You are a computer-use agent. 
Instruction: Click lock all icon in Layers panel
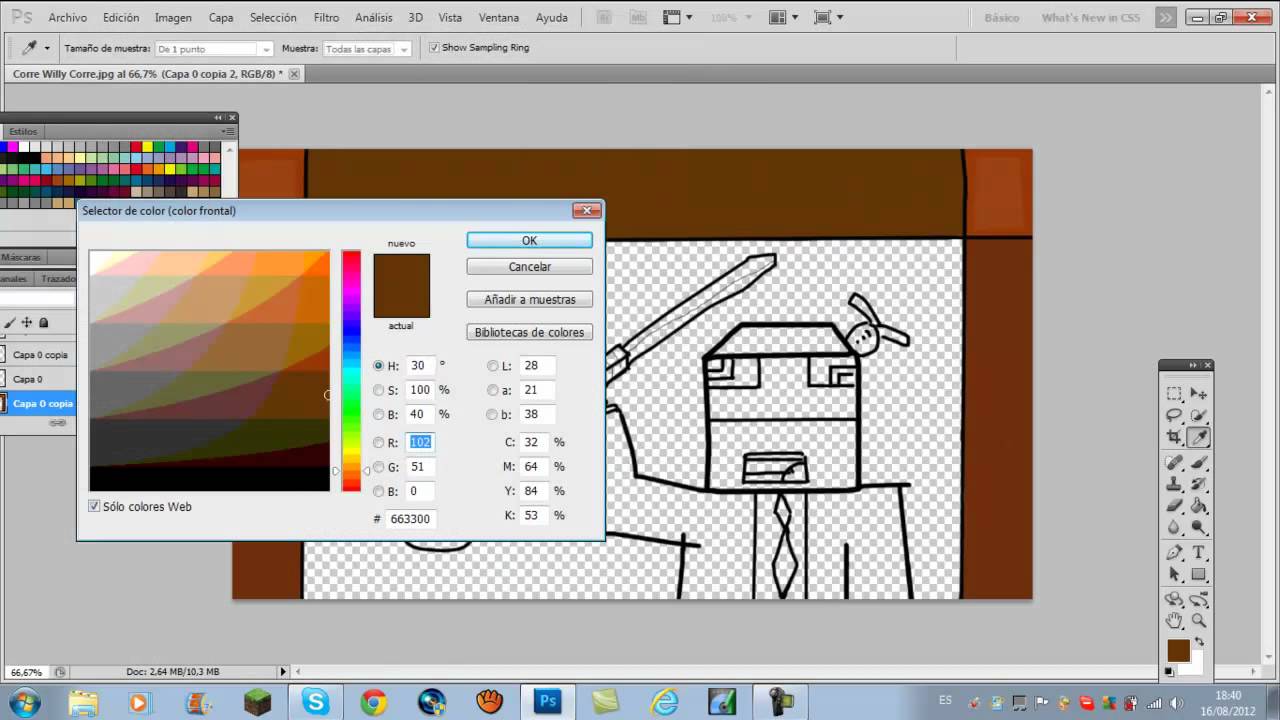tap(43, 323)
